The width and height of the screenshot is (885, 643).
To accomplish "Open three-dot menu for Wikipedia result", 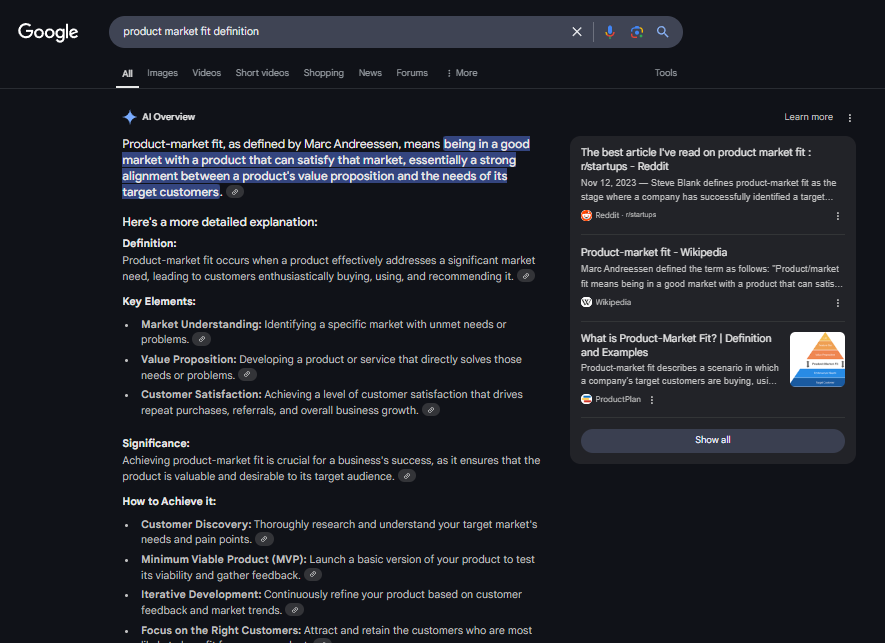I will pos(838,303).
